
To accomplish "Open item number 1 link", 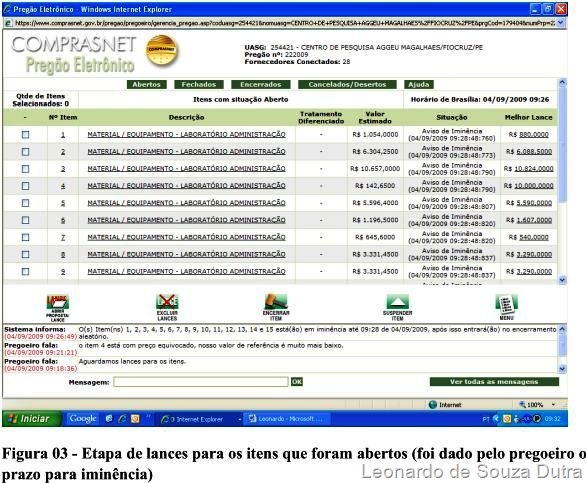I will pos(63,135).
